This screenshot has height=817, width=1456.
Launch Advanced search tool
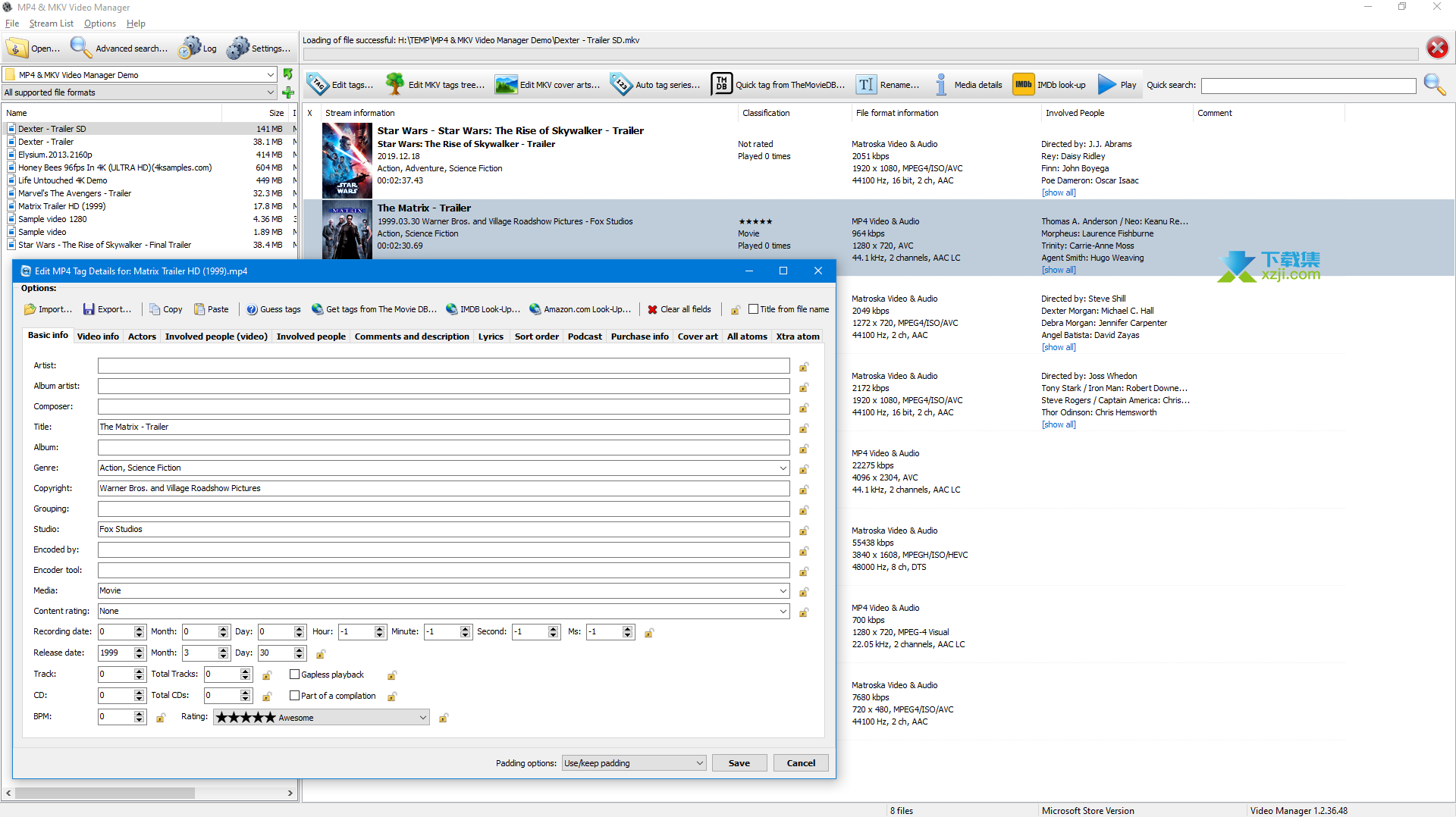pyautogui.click(x=118, y=48)
